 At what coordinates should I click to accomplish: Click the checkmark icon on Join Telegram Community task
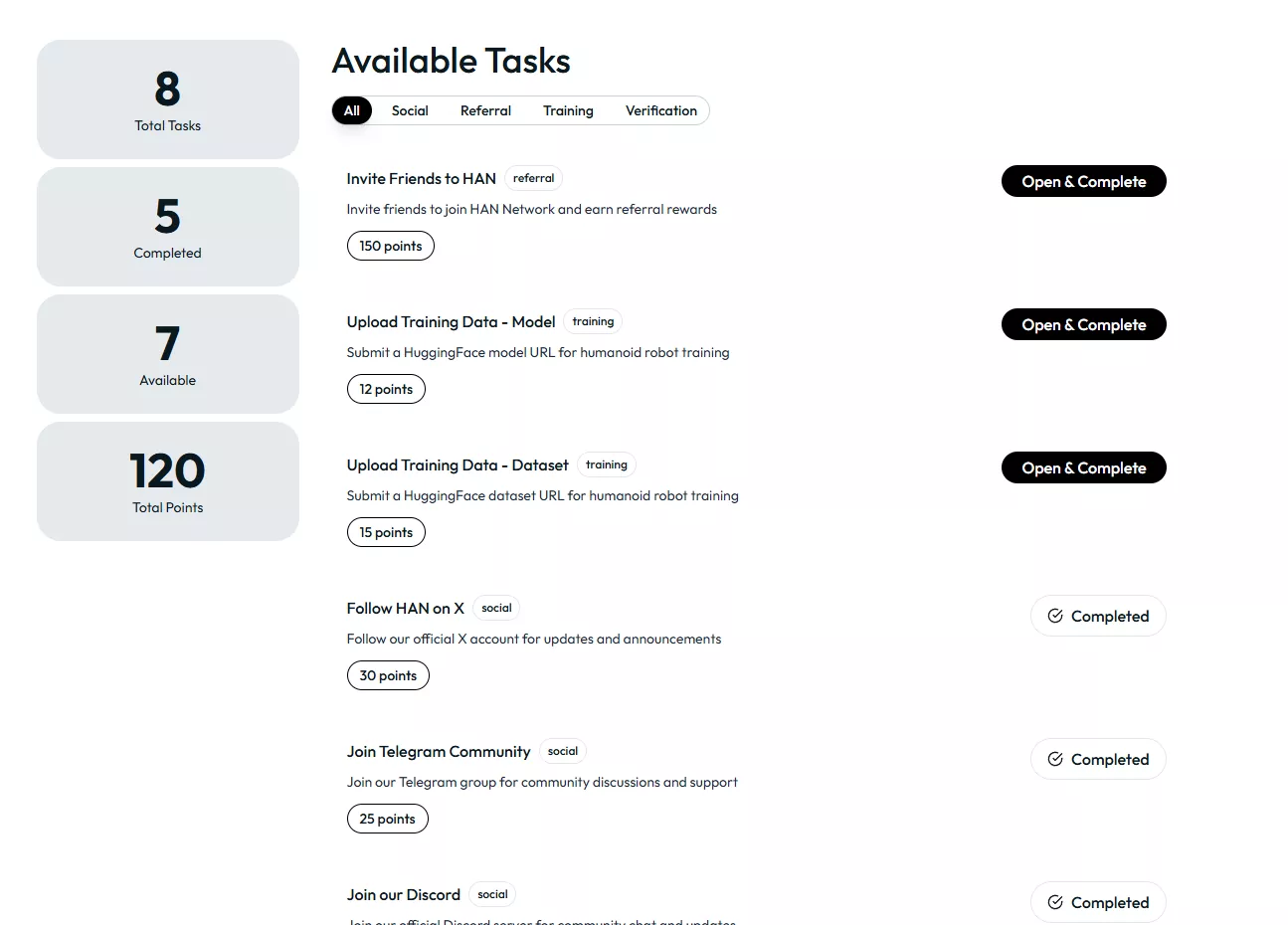click(1054, 759)
